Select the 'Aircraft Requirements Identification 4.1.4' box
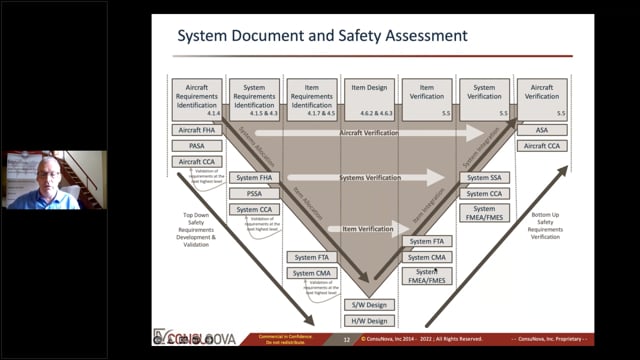Screen dimensions: 640x360 pos(197,100)
